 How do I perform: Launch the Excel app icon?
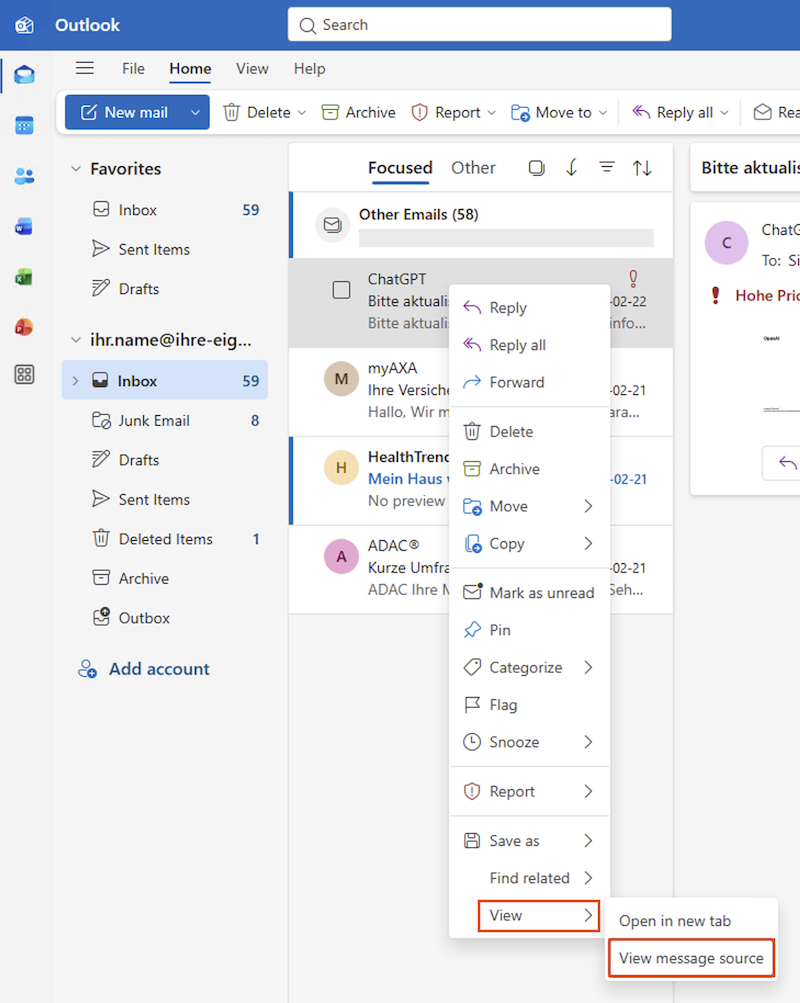point(24,277)
